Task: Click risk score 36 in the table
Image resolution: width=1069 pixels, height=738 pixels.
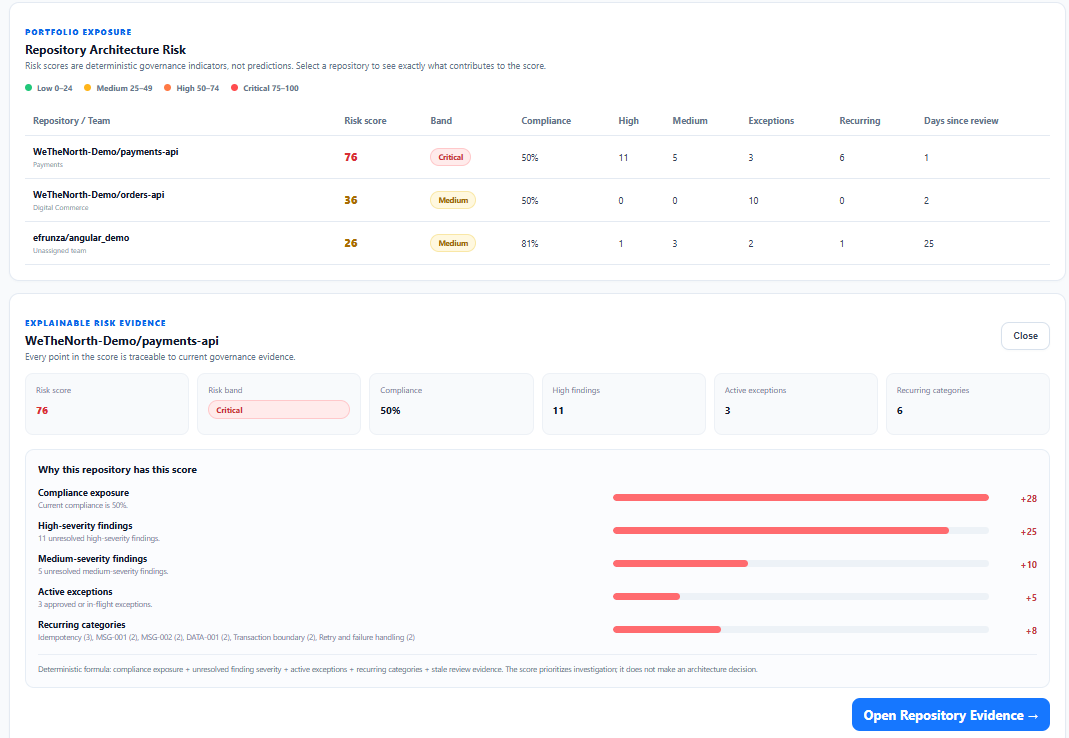Action: pos(350,200)
